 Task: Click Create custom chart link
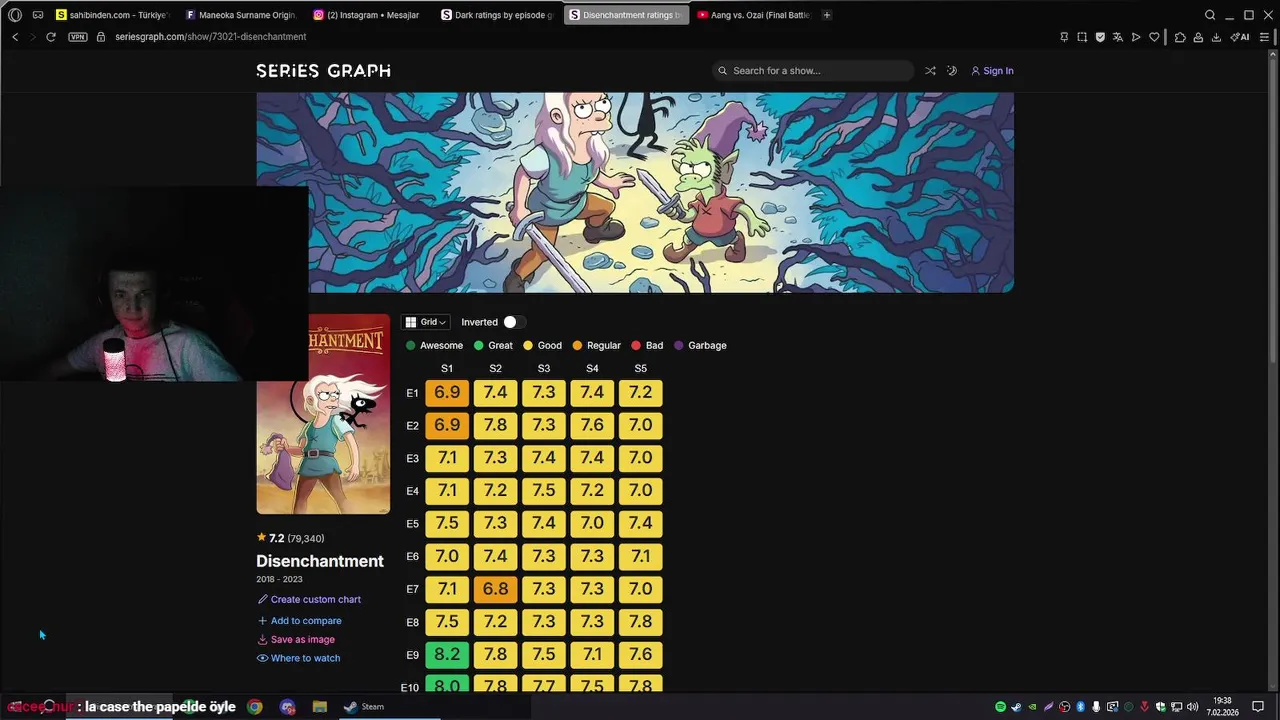click(309, 600)
